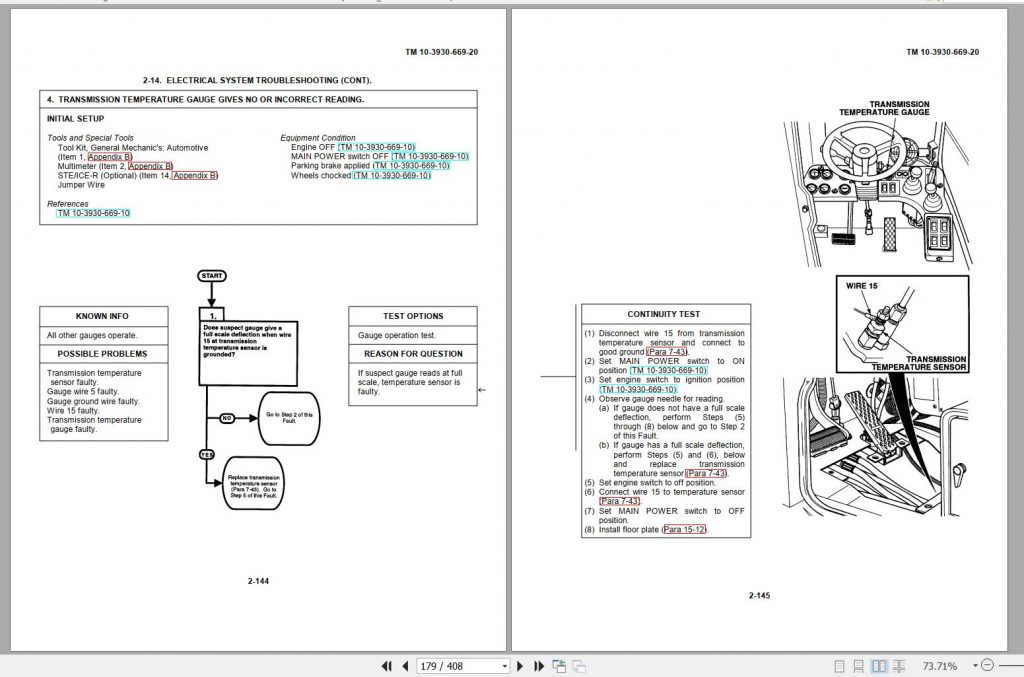Switch to single page view layout

pos(840,666)
